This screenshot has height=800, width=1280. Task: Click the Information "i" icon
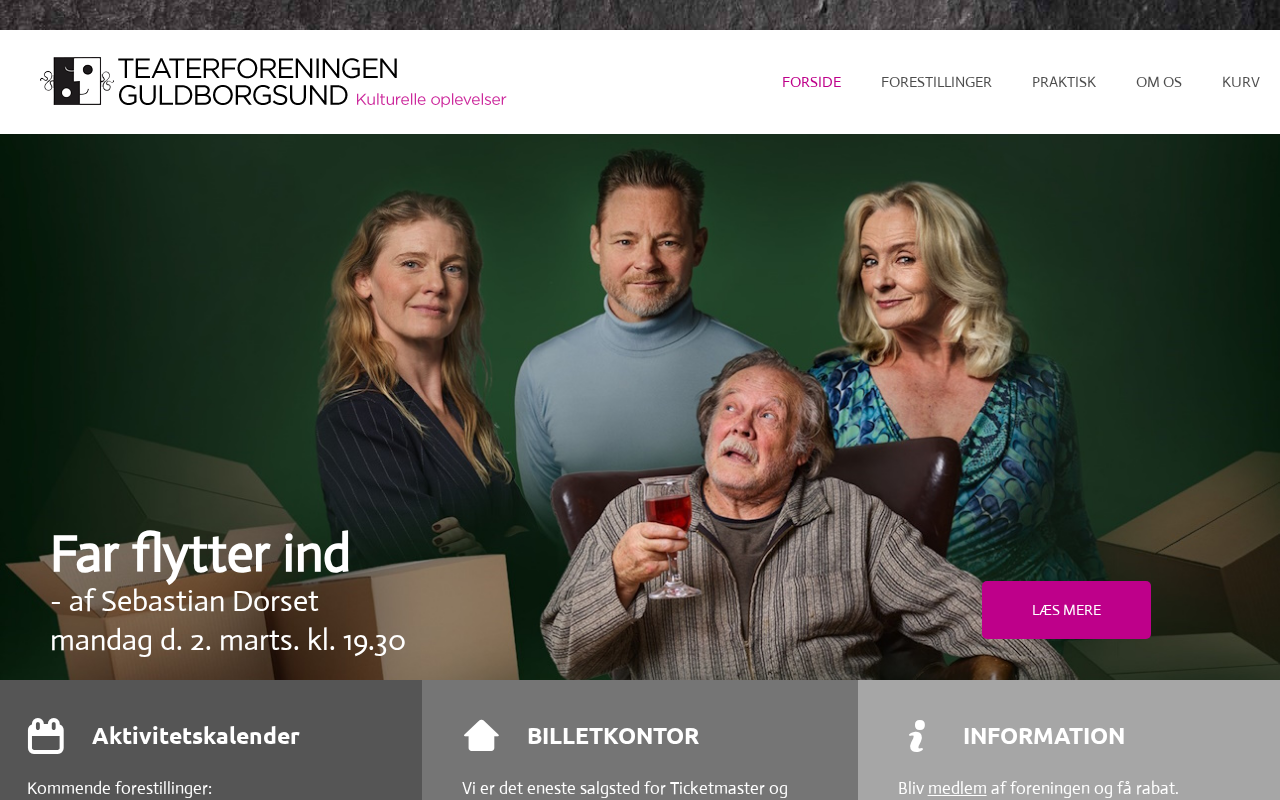click(917, 736)
